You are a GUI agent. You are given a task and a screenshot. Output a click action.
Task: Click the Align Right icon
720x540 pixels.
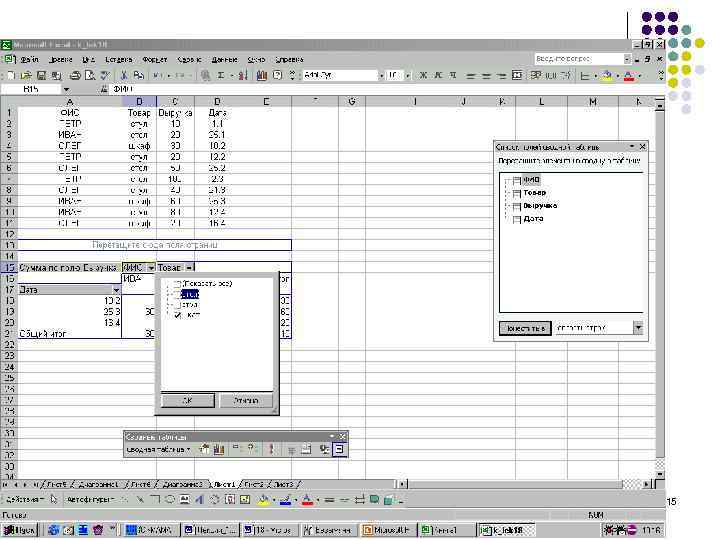pos(501,75)
